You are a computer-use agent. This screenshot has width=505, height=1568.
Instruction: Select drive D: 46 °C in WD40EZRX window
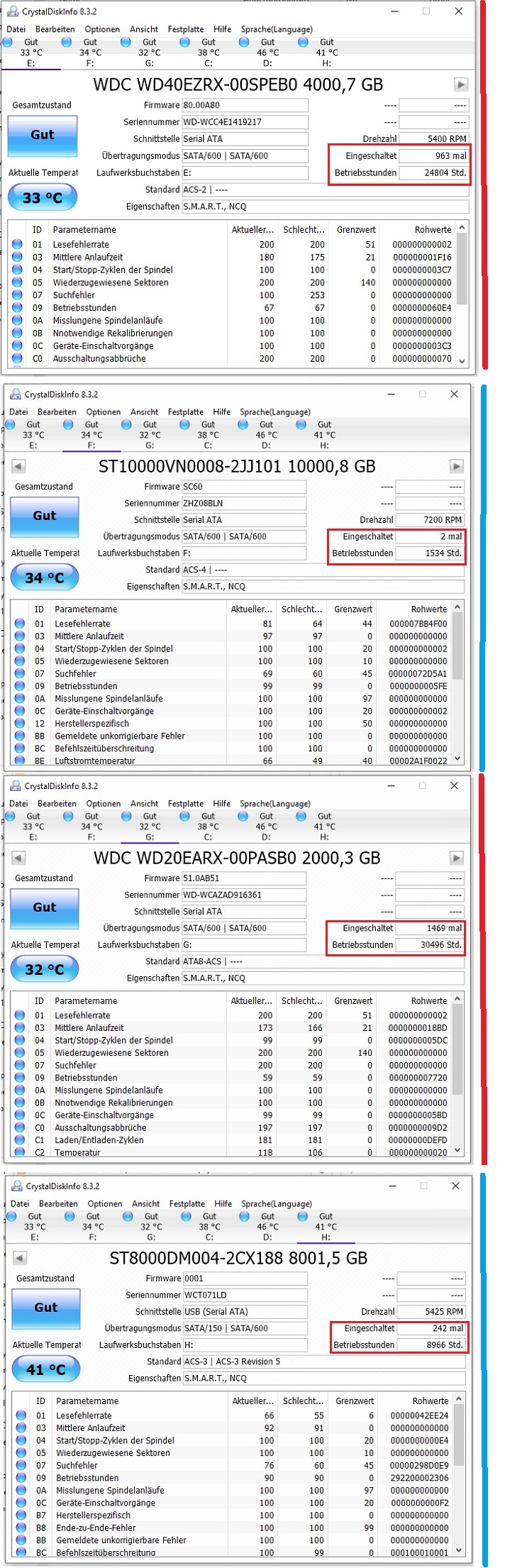tap(267, 53)
